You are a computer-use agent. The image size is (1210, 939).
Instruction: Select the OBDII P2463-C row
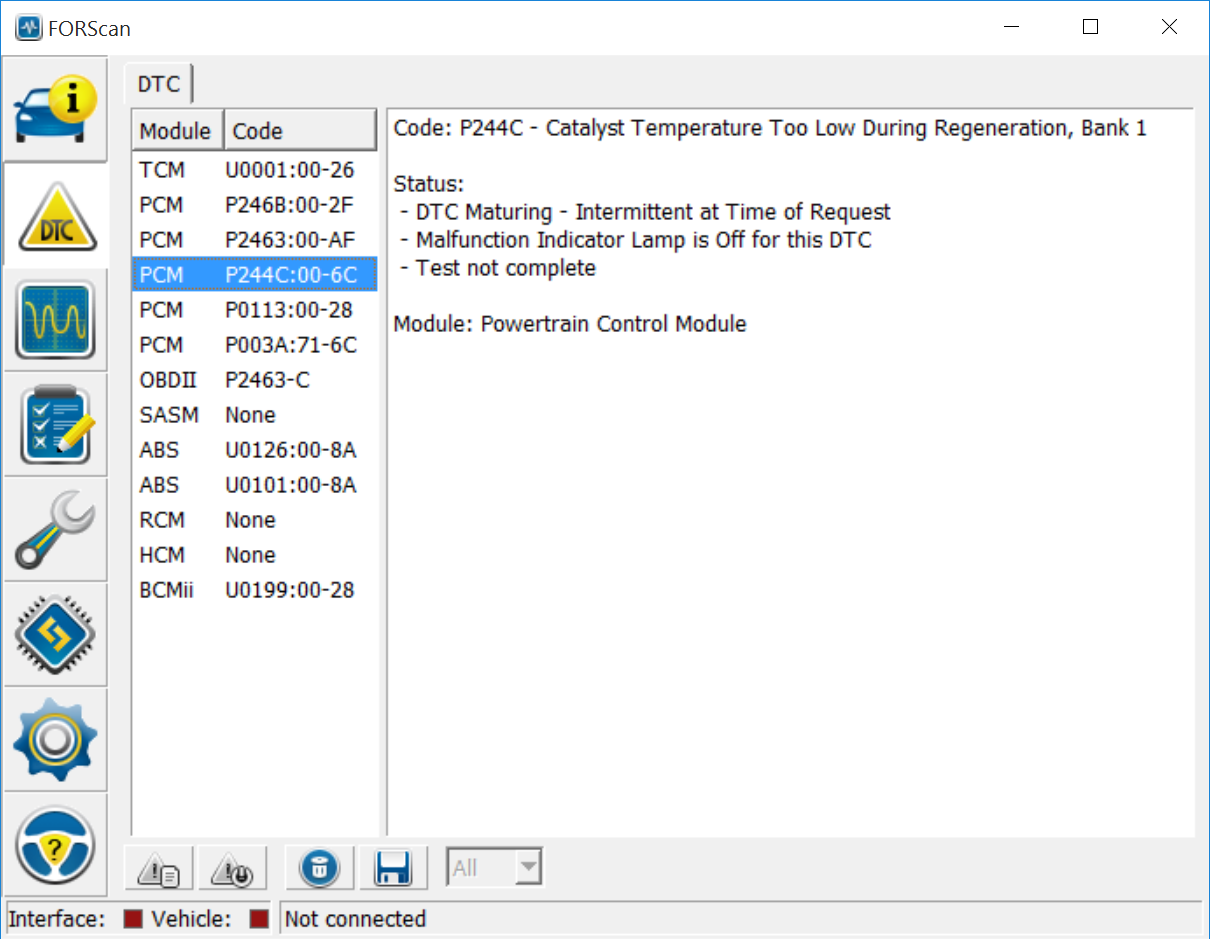click(255, 380)
